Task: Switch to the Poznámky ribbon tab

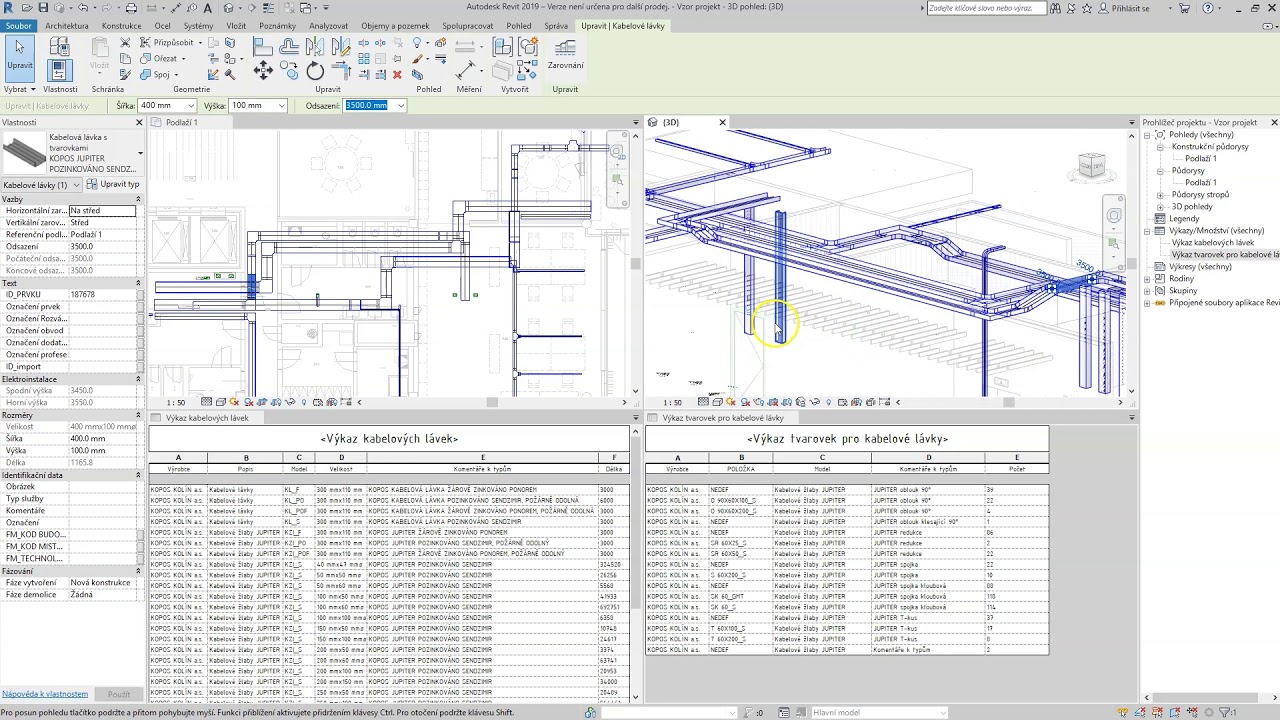Action: (x=277, y=26)
